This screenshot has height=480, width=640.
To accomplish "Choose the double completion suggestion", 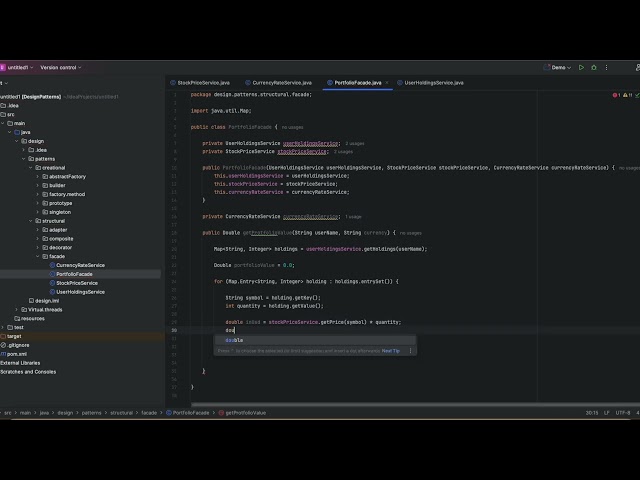I will [x=235, y=340].
